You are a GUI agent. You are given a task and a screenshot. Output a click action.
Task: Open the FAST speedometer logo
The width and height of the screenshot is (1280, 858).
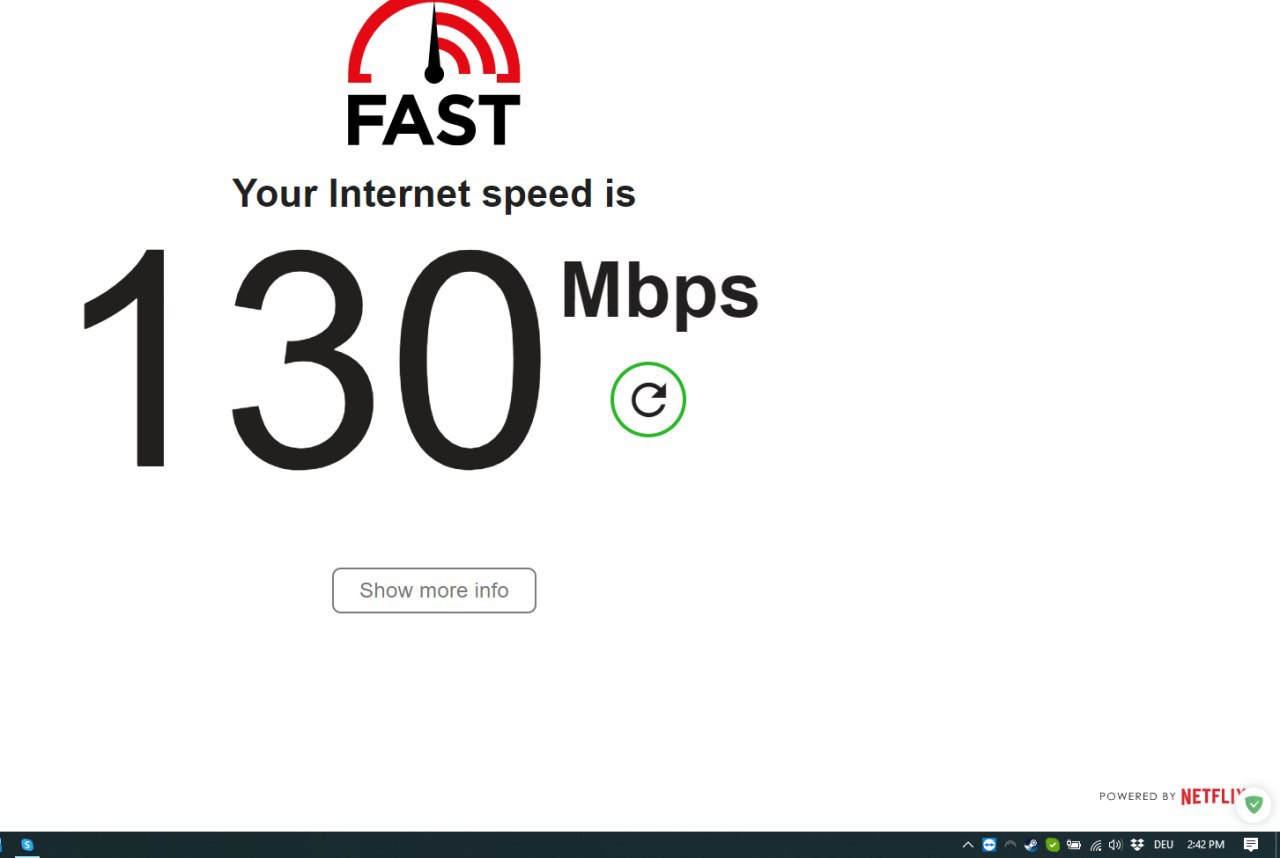point(434,73)
